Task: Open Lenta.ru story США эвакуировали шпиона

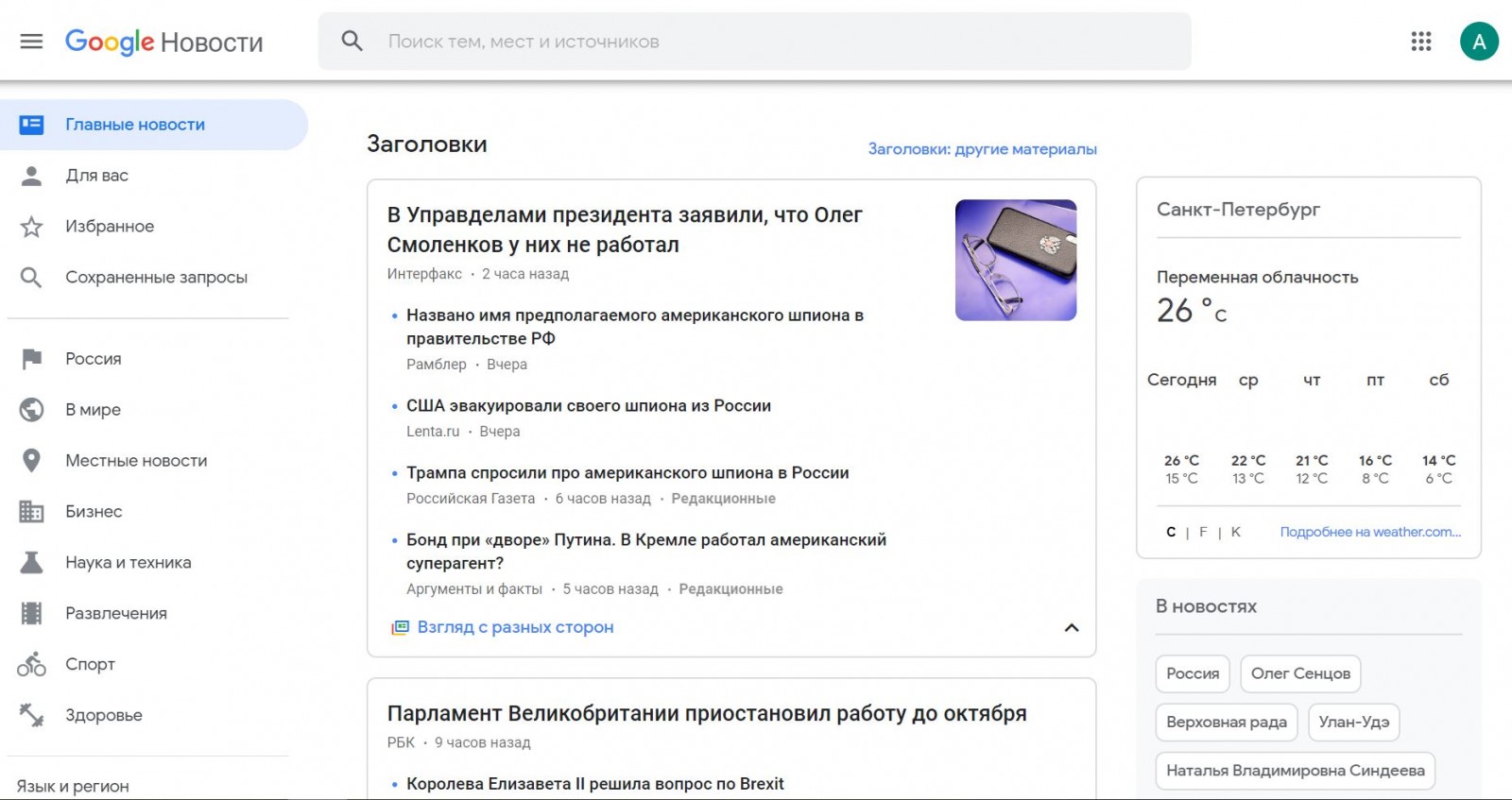Action: [x=589, y=406]
